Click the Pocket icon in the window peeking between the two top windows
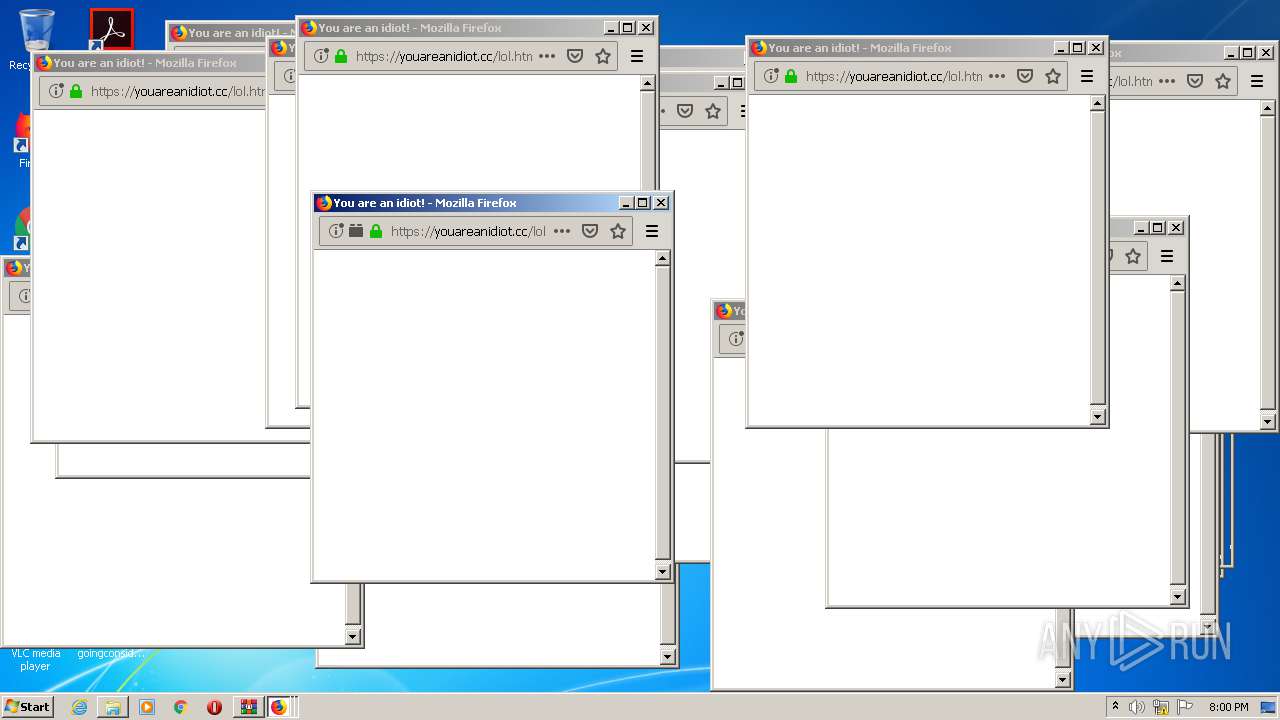This screenshot has width=1280, height=720. [685, 111]
